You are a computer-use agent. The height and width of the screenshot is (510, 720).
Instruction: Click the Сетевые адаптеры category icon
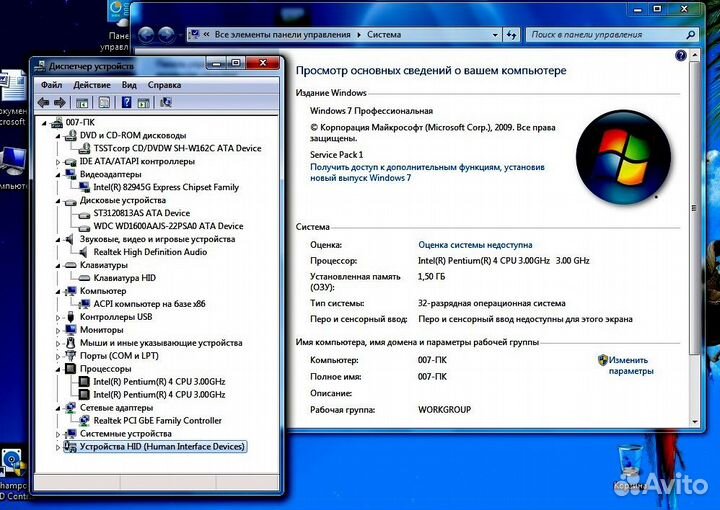[x=70, y=408]
